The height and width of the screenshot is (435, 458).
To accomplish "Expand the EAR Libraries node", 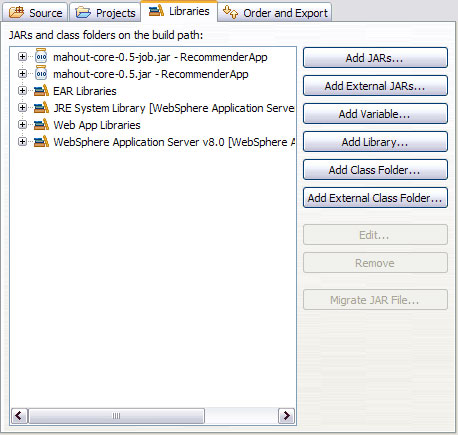I will tap(22, 90).
